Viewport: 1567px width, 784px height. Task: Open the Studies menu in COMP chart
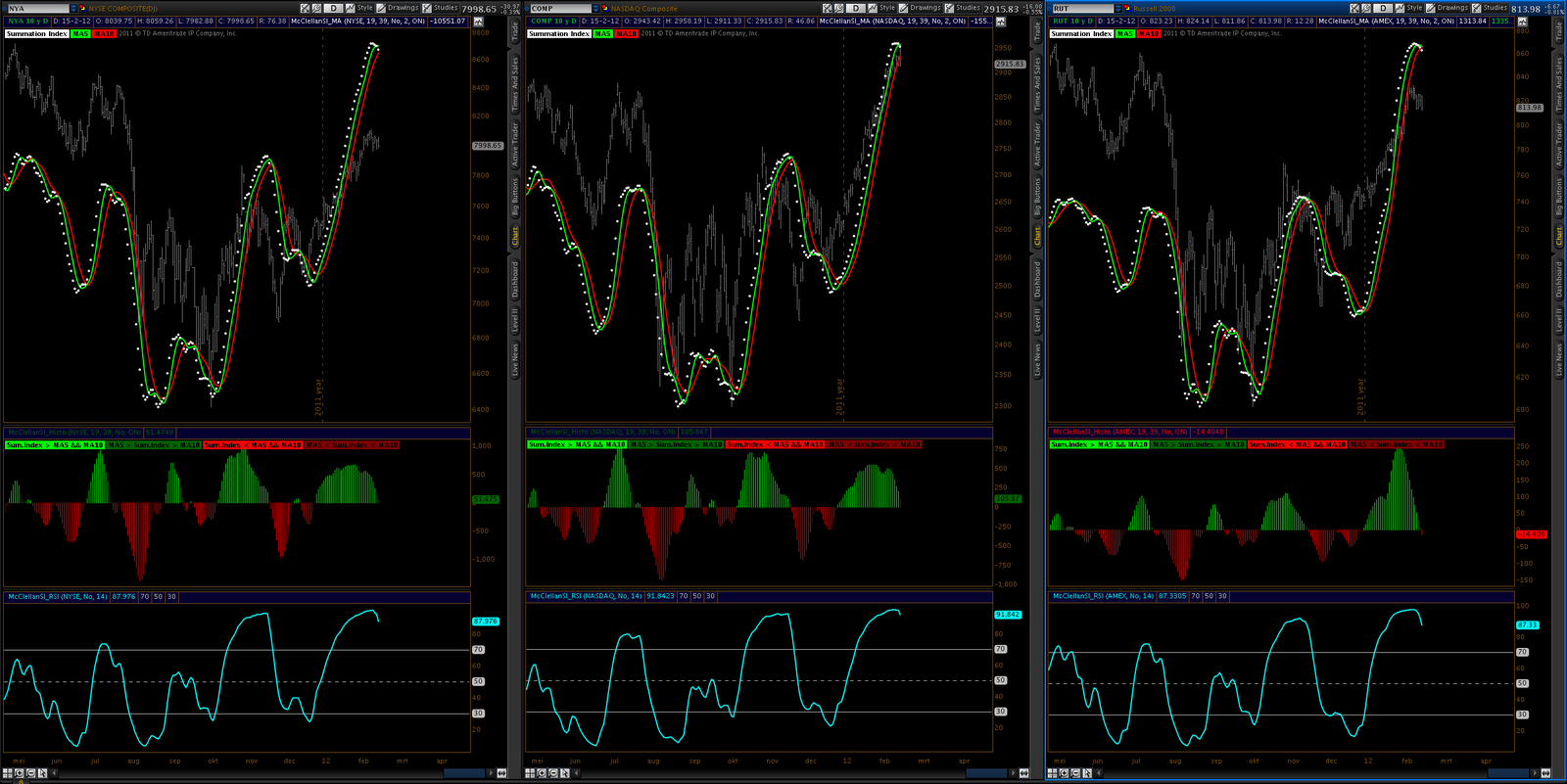(x=963, y=8)
